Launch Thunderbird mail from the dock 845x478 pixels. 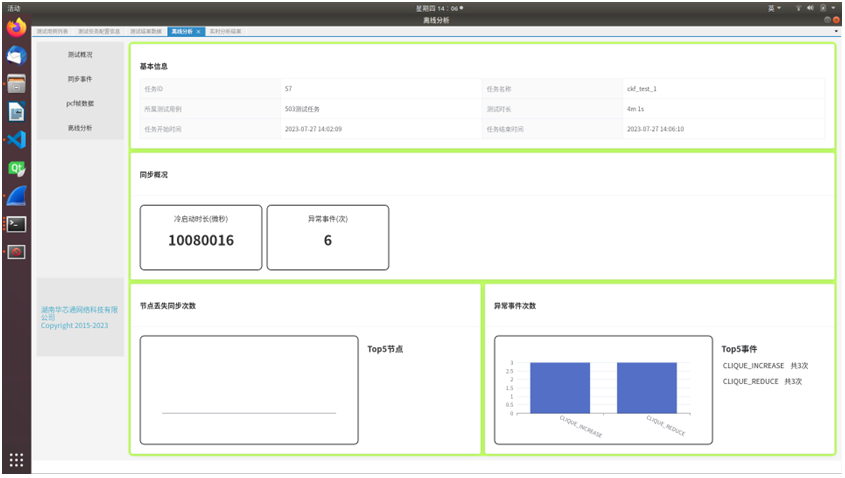coord(16,56)
